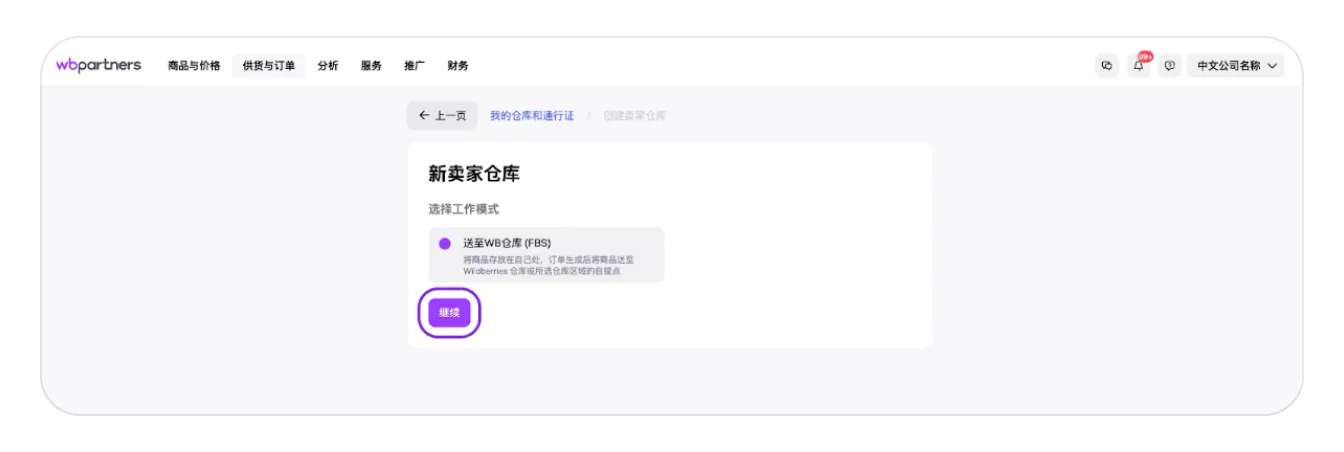Click the 选择工作模式 label text
1344x452 pixels.
463,209
